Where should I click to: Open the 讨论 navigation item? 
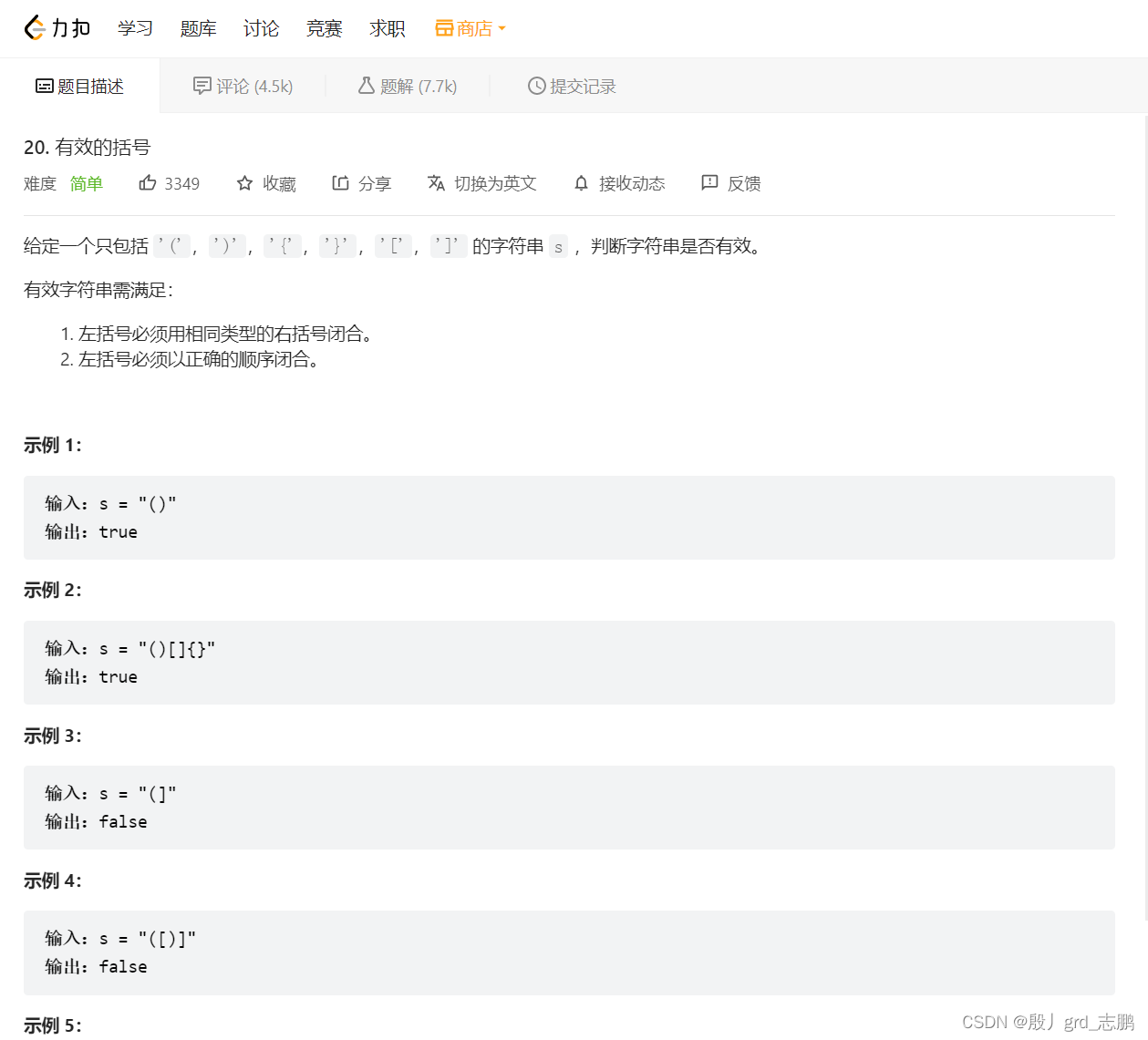(x=261, y=28)
